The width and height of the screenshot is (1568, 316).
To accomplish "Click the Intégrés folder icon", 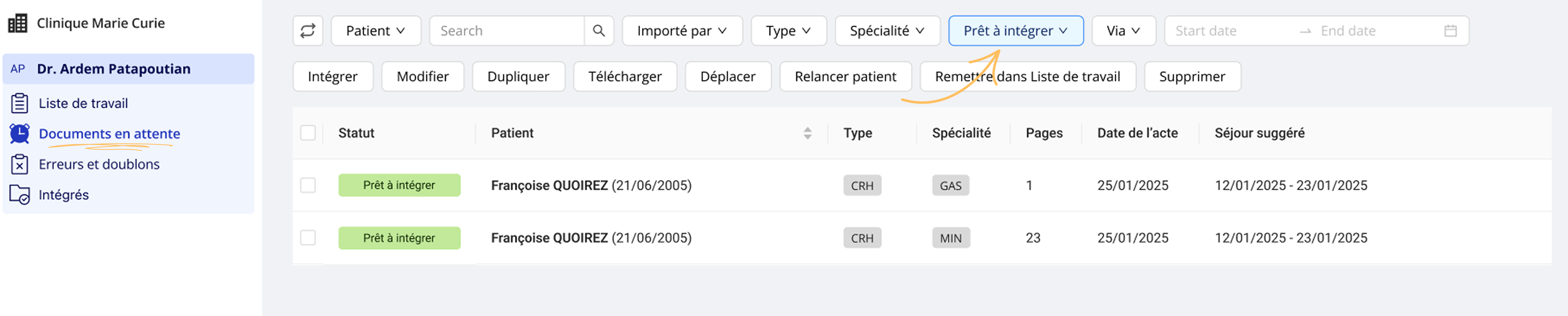I will [19, 194].
